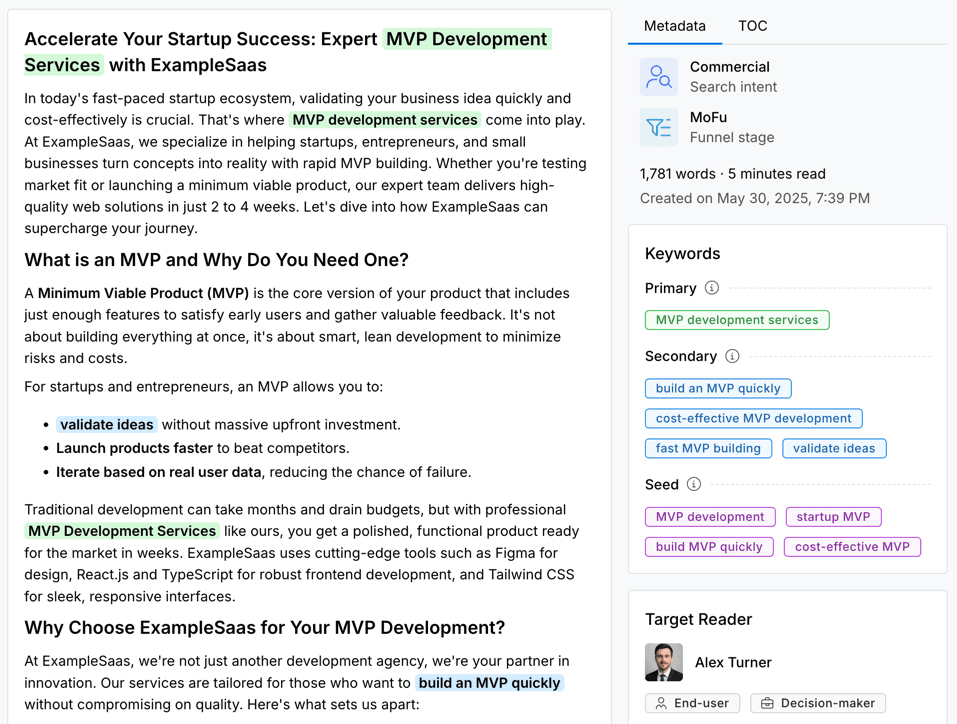957x724 pixels.
Task: Click the build MVP quickly seed keyword
Action: coord(709,547)
